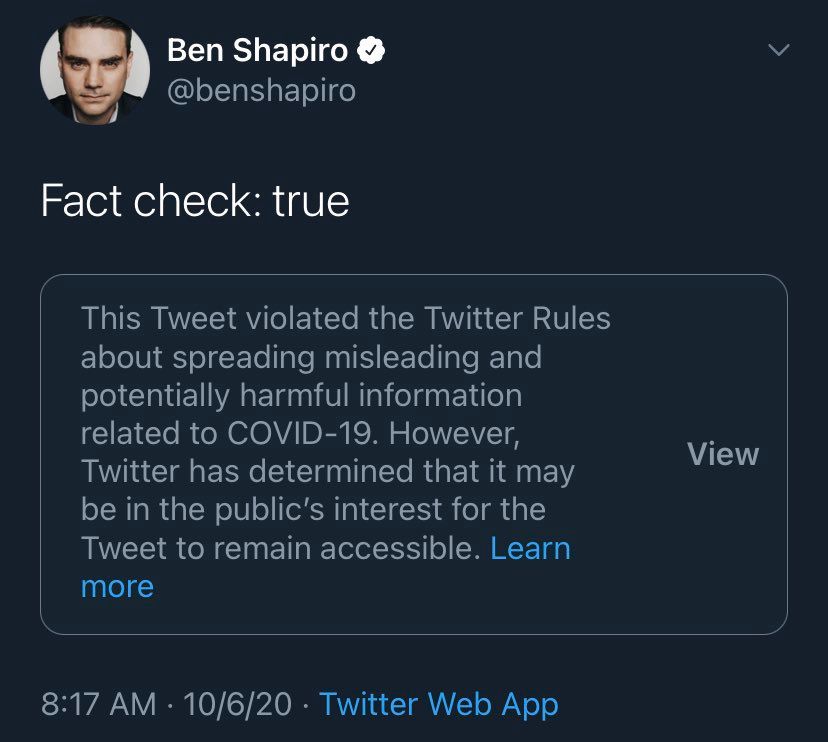This screenshot has width=828, height=742.
Task: Click the word "Fact" in the tweet
Action: click(79, 201)
